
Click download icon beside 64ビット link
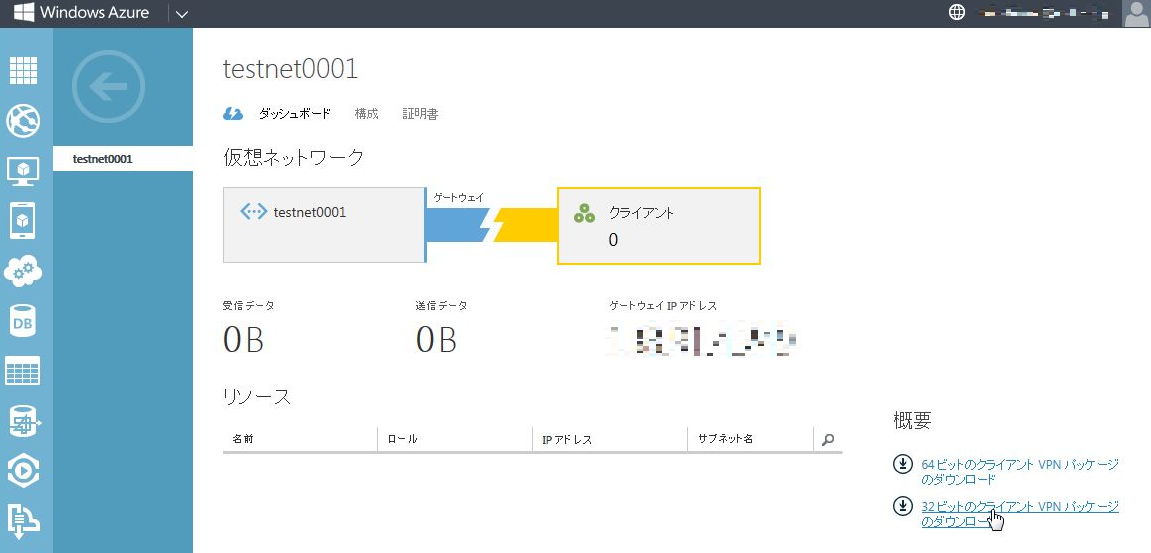point(902,465)
